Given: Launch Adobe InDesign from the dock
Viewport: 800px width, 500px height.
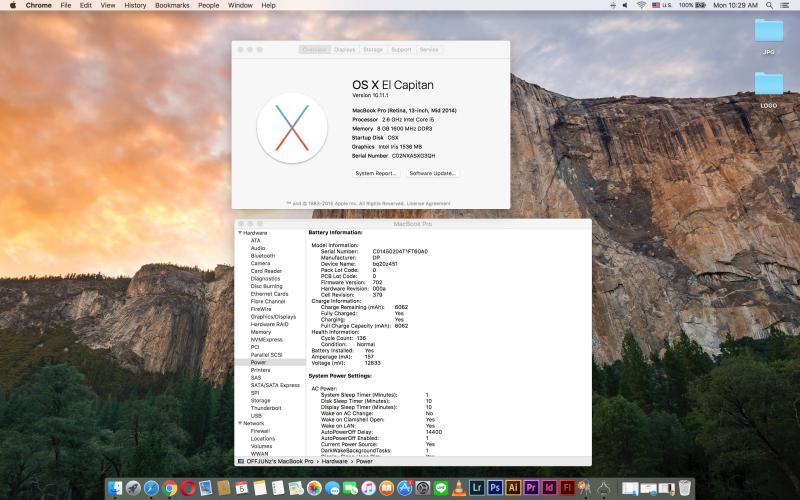Looking at the screenshot, I should (x=549, y=488).
